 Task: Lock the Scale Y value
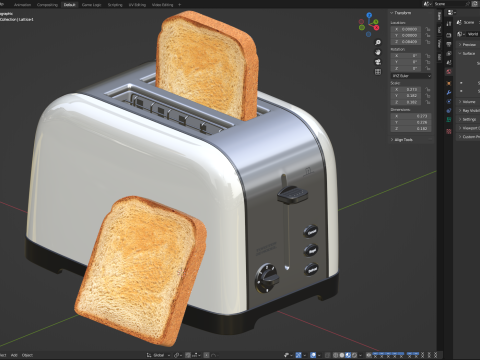[x=428, y=96]
